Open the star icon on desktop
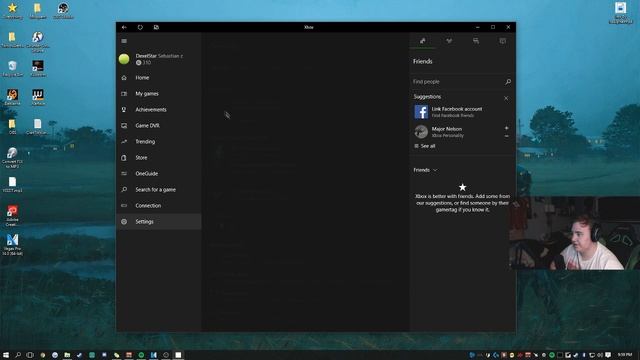The image size is (640, 360). (x=13, y=11)
